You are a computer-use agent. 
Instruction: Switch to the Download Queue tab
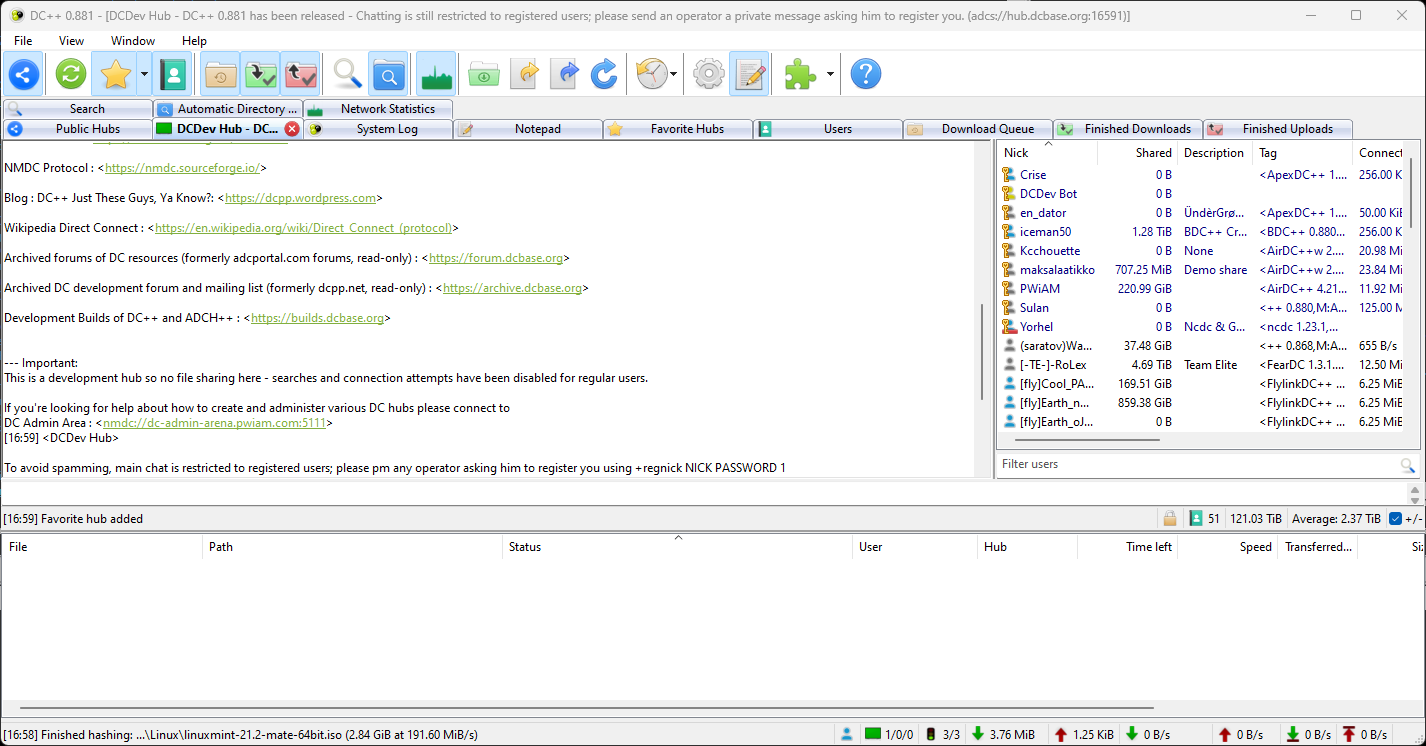[978, 129]
